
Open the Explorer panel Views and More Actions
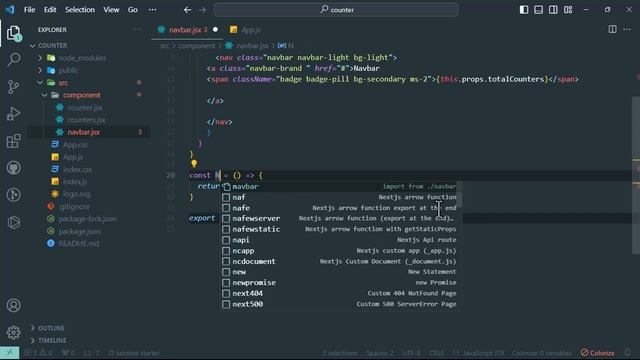138,29
